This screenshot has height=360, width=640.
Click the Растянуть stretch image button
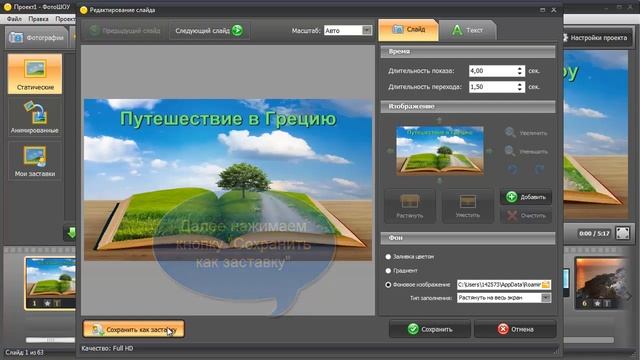coord(410,206)
